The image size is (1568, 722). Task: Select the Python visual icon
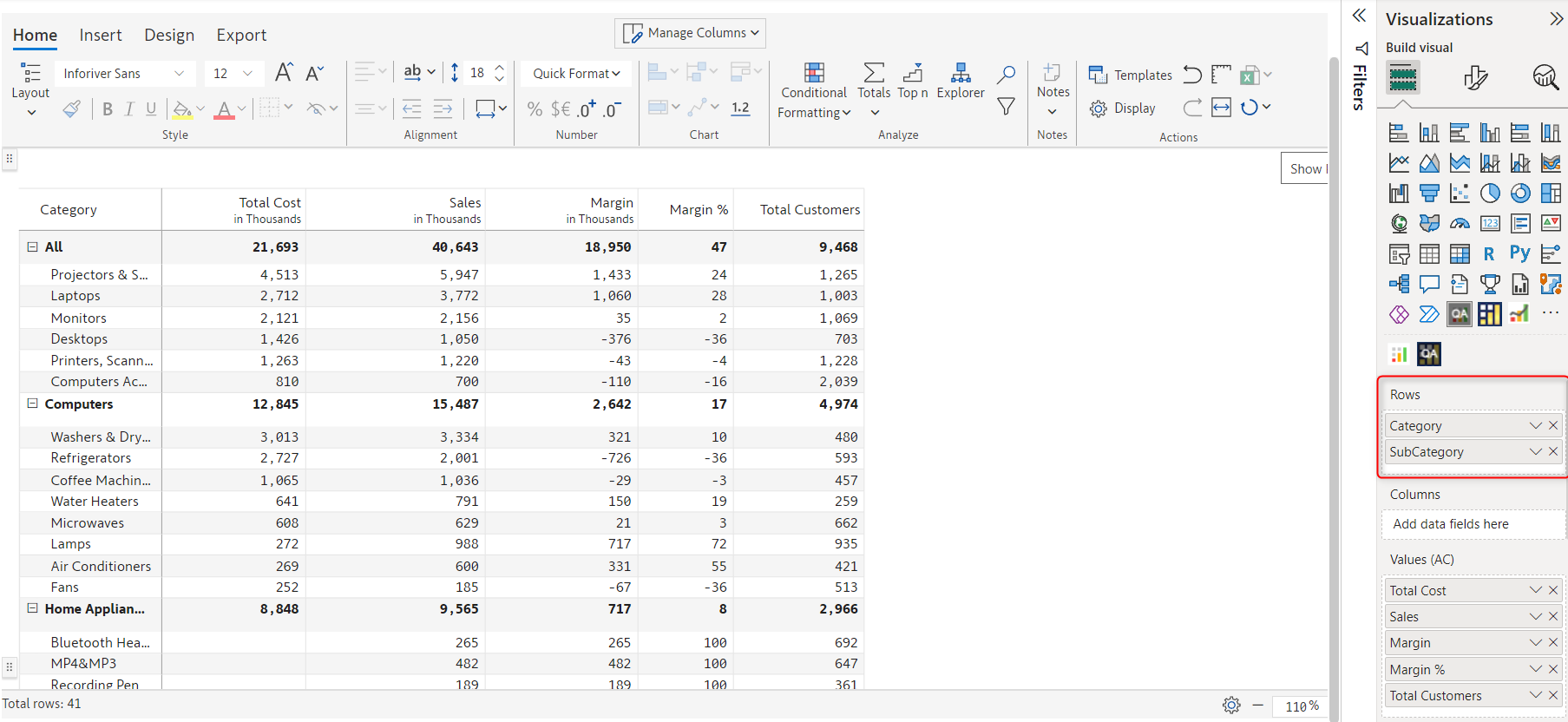coord(1519,253)
